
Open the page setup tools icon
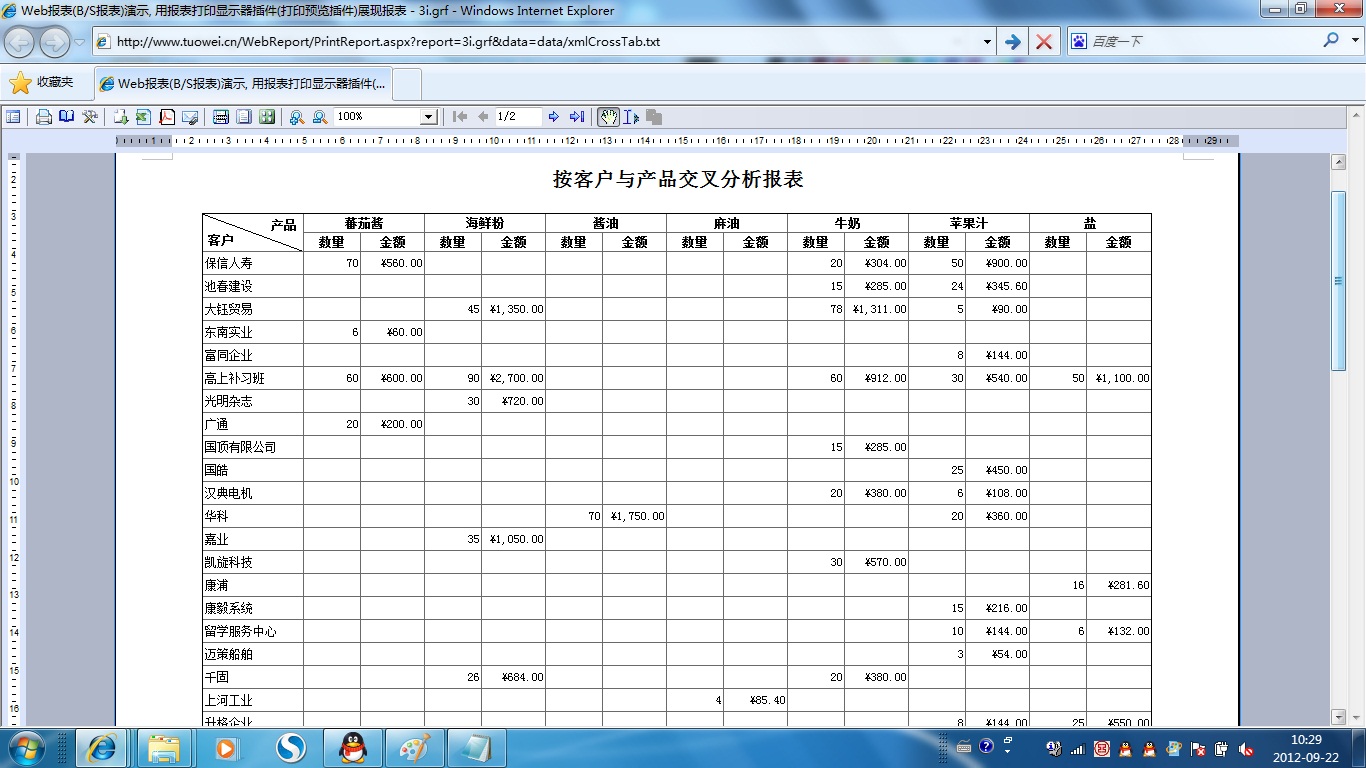[90, 117]
